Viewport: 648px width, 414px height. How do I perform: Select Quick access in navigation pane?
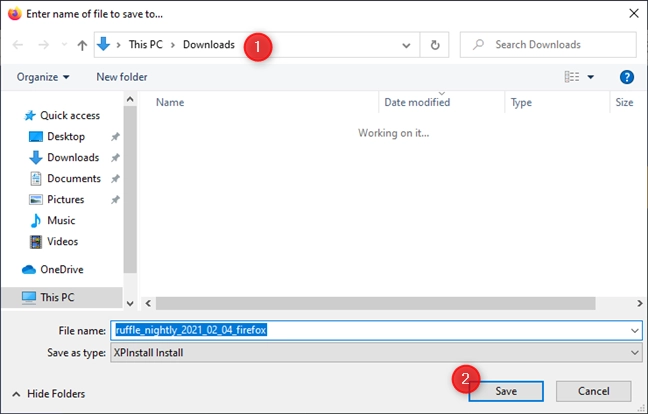point(62,115)
